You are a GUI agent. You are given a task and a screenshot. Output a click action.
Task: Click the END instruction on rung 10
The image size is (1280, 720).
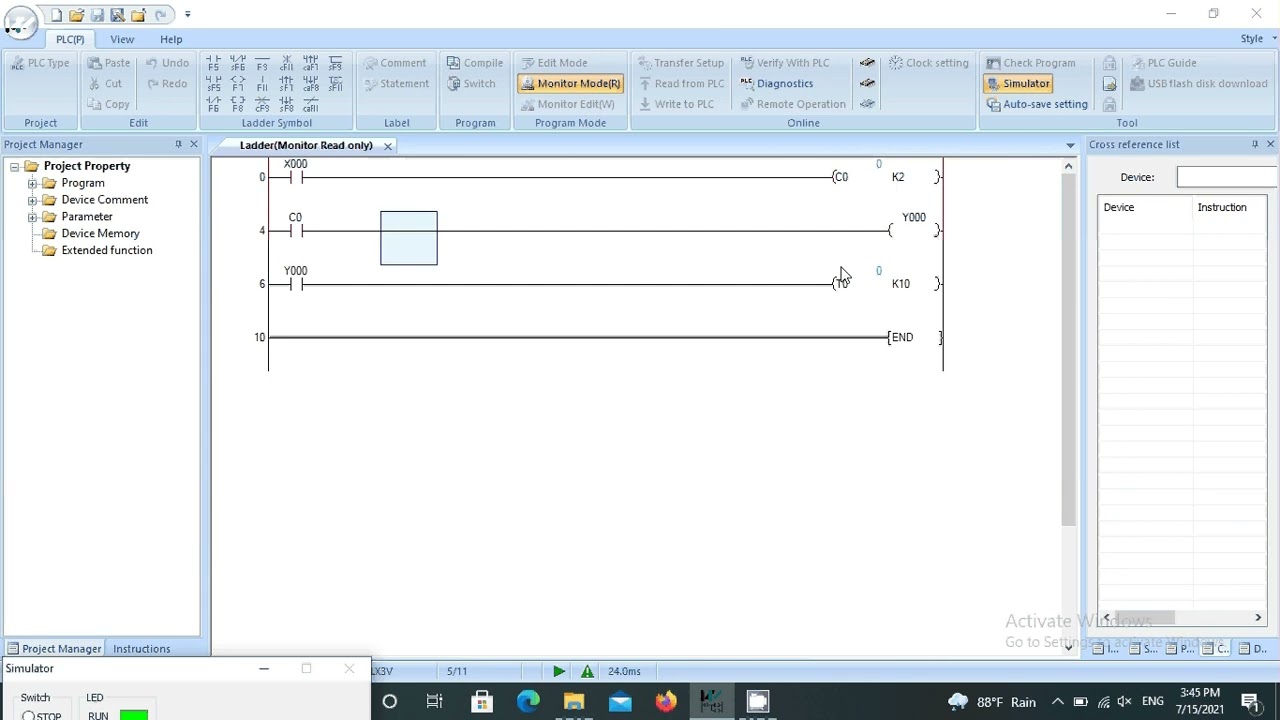tap(902, 338)
